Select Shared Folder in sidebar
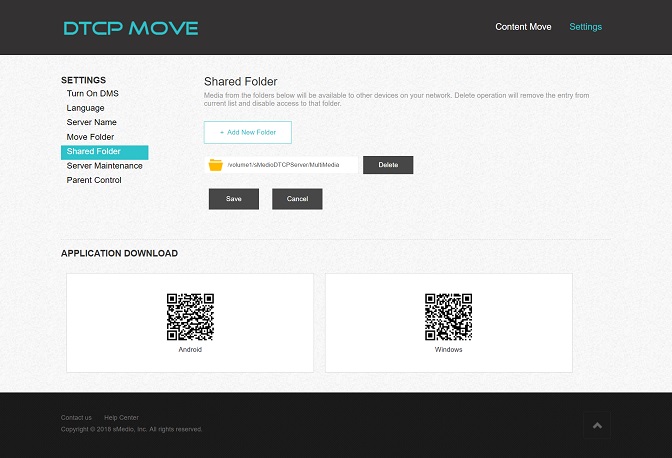672x458 pixels. (x=94, y=152)
